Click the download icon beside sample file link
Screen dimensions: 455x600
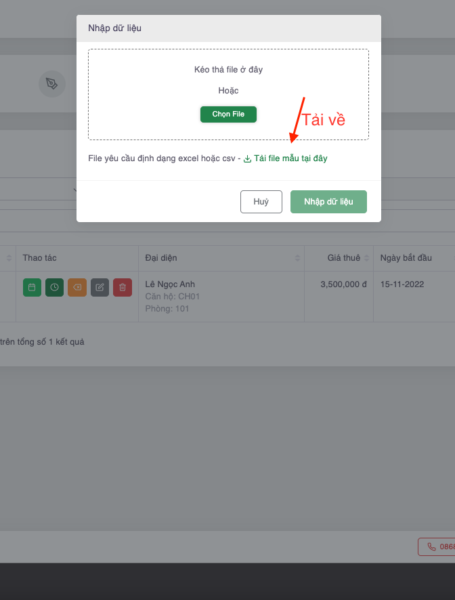247,159
